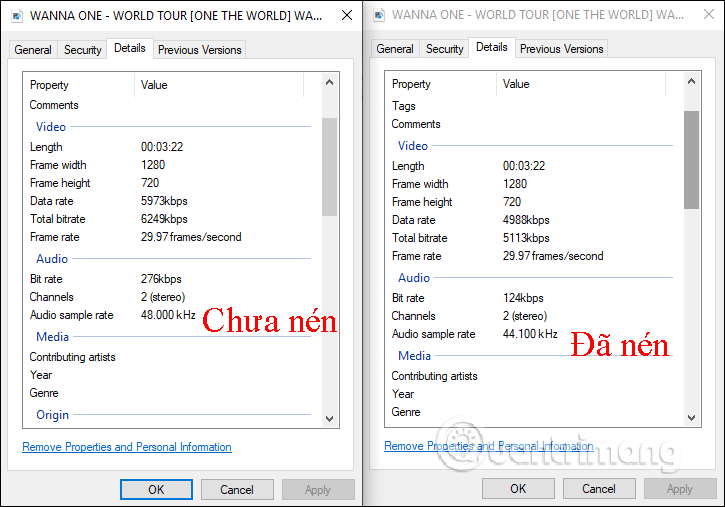Click the file icon in the right window's title bar

tap(379, 15)
